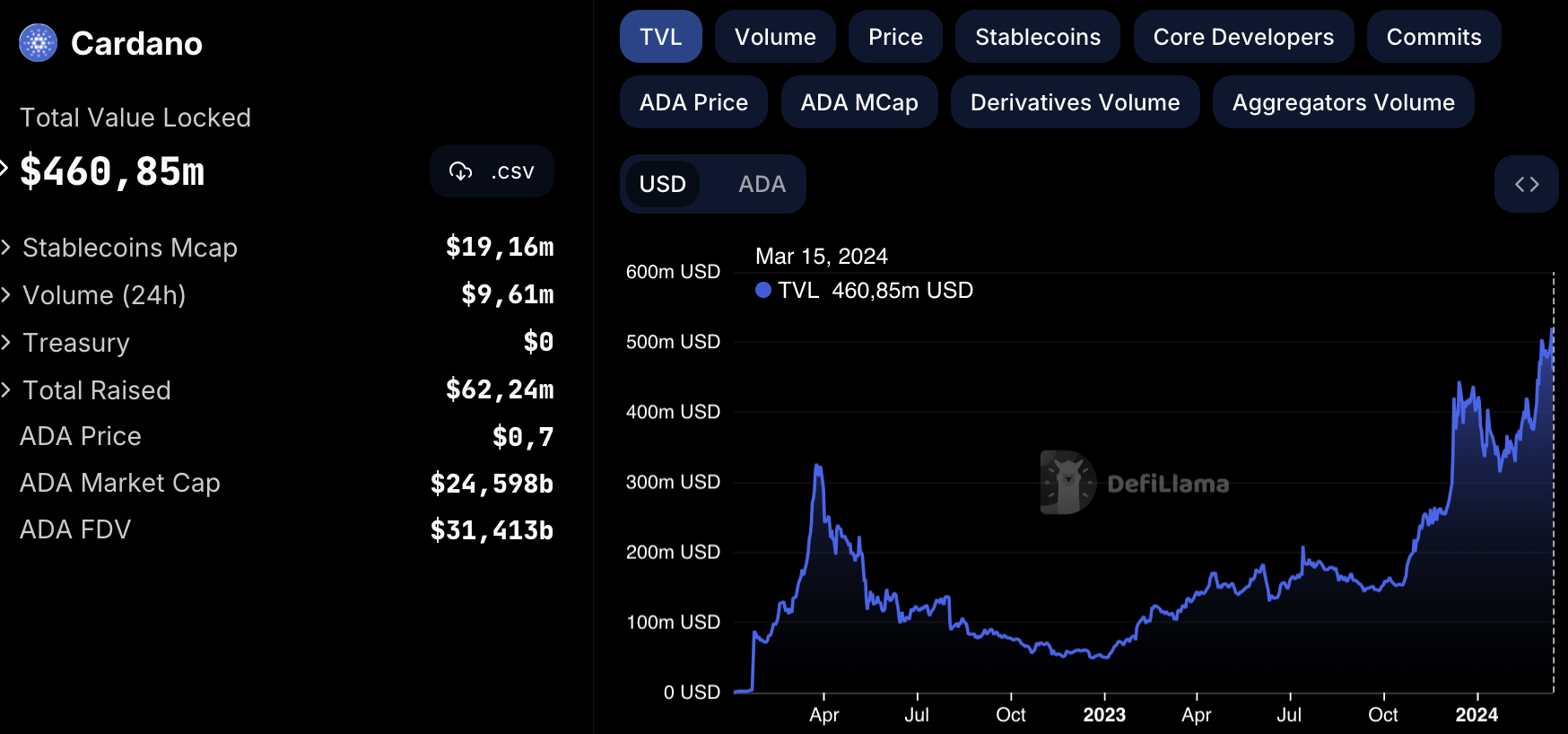Click the blue TVL legend dot

click(x=763, y=290)
